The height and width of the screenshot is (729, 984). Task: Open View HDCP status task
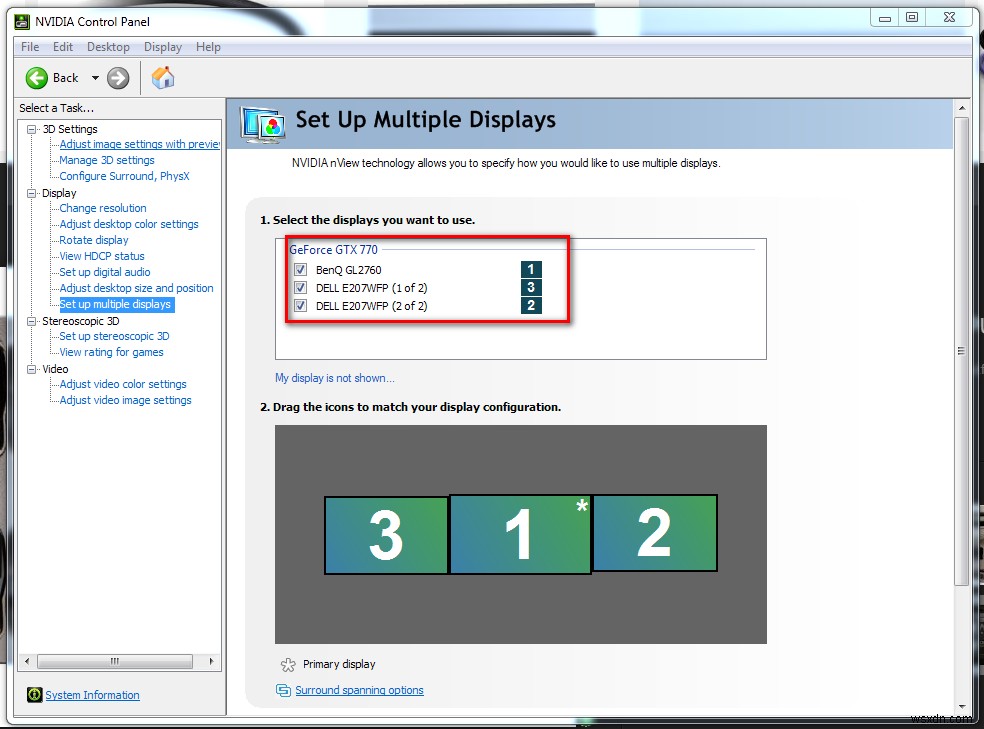point(102,257)
